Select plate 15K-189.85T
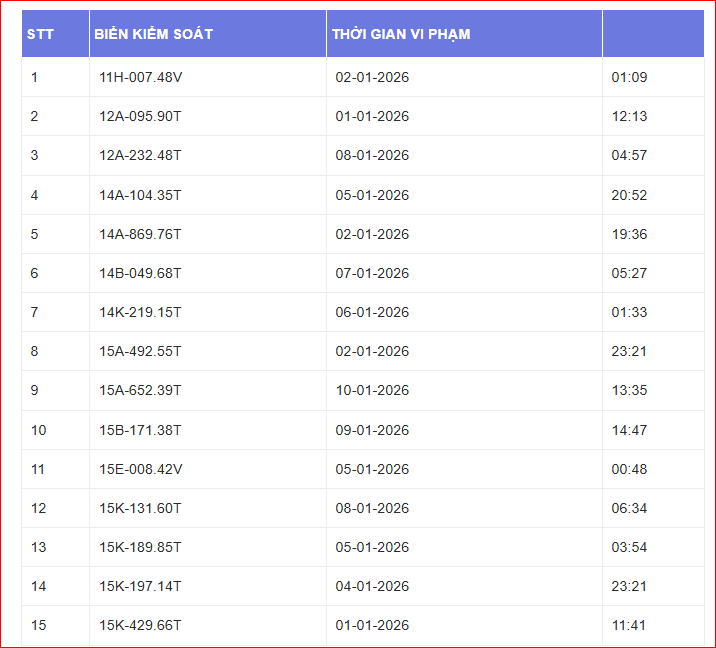Image resolution: width=716 pixels, height=648 pixels. pos(140,547)
